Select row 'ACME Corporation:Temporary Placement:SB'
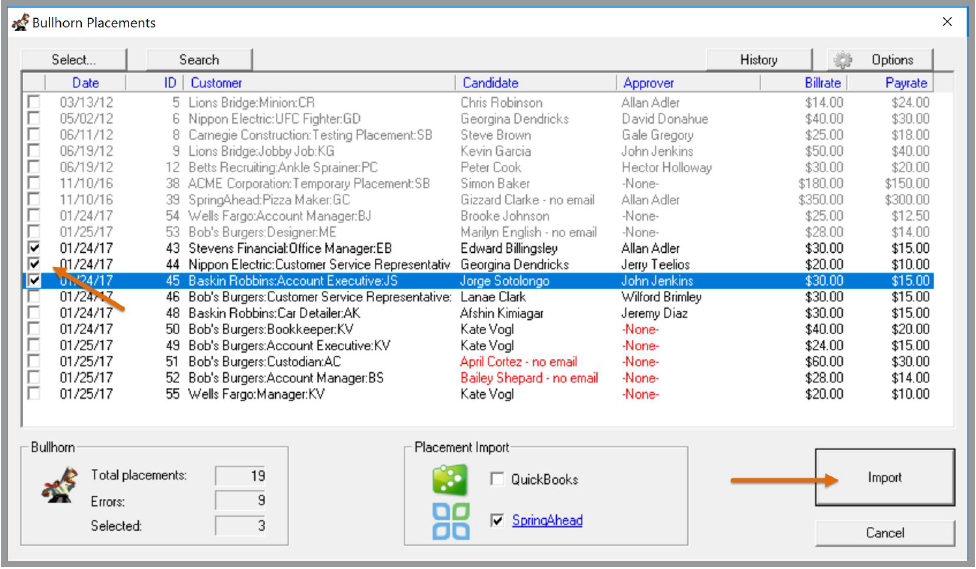This screenshot has height=569, width=976. click(478, 183)
